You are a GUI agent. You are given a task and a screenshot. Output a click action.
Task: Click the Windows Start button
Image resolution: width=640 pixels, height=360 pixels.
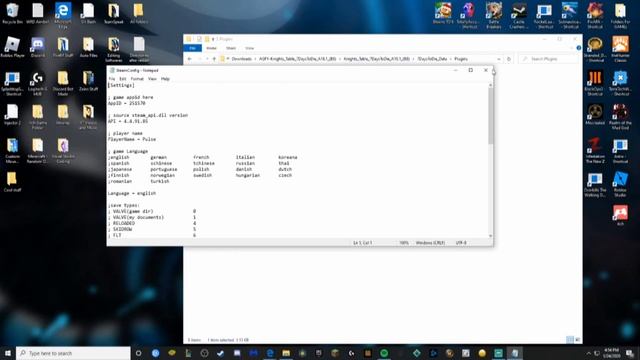tap(8, 353)
